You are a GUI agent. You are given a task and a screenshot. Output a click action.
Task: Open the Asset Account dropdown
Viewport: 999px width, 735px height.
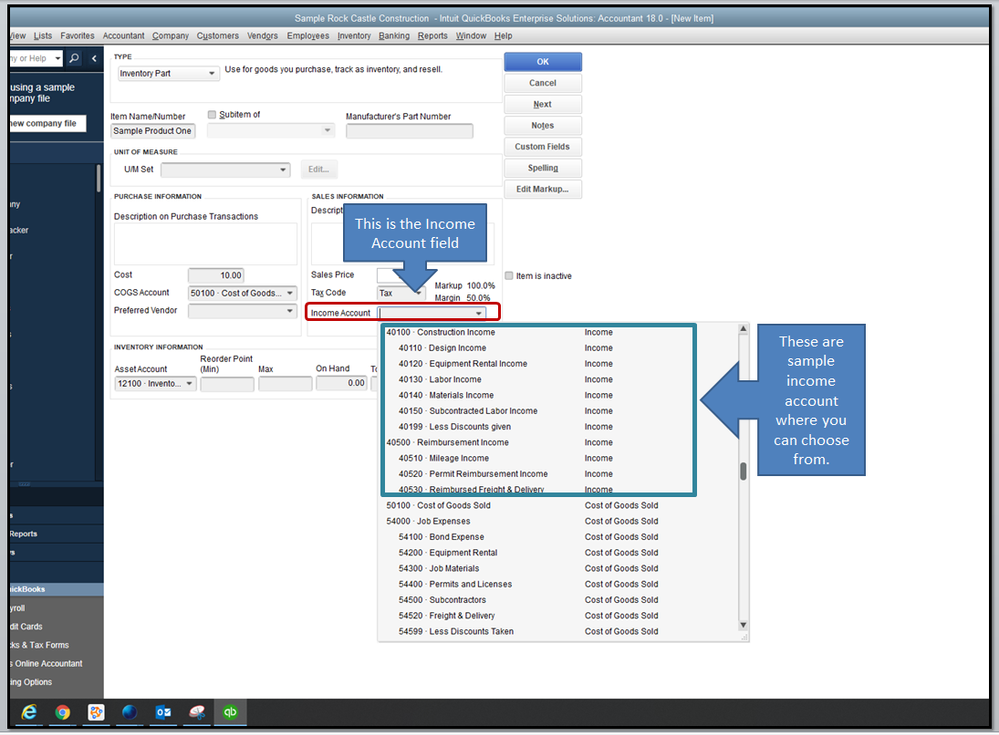pos(155,383)
